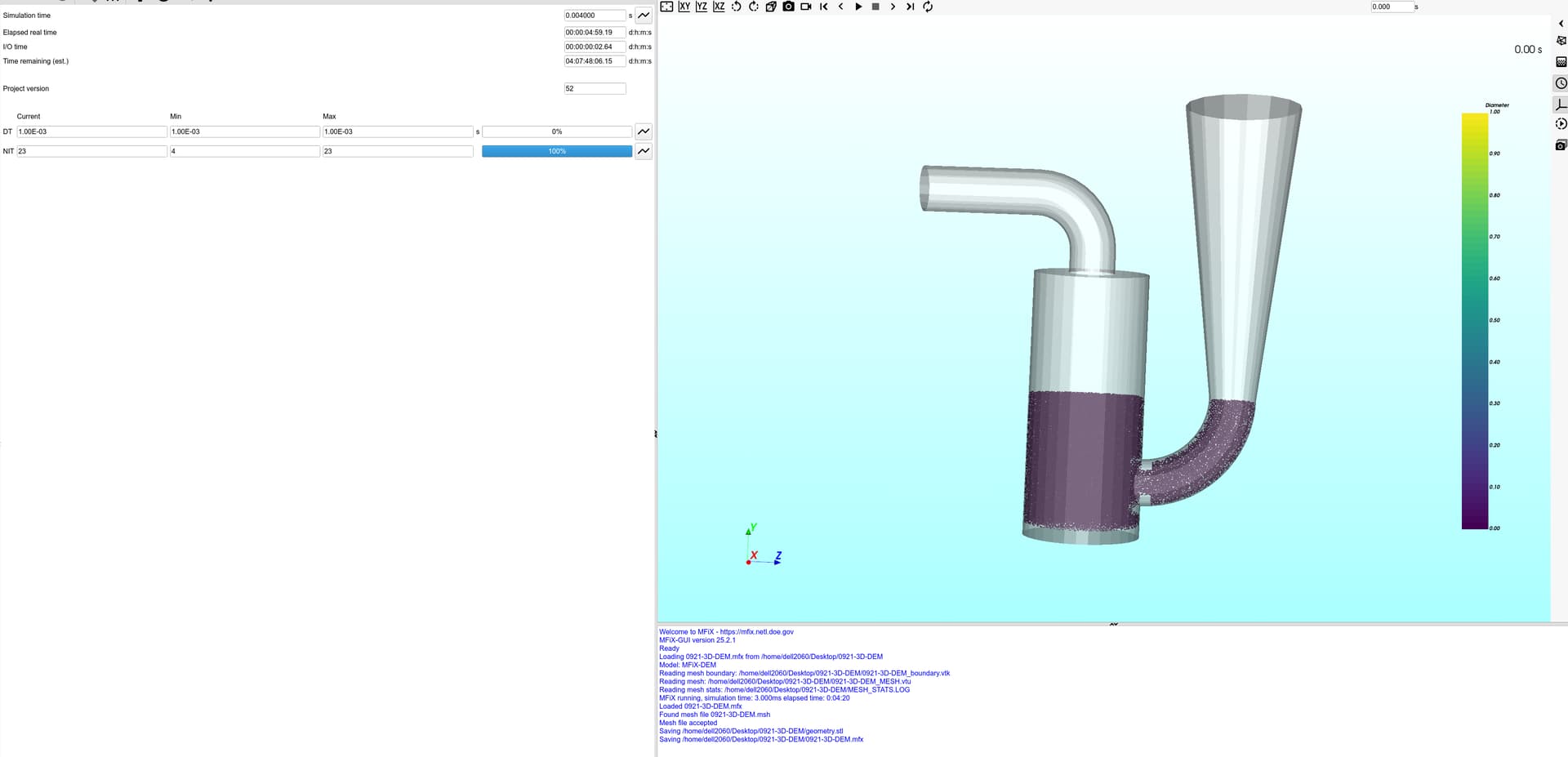1568x757 pixels.
Task: Open the geometry options in sidebar
Action: (x=1561, y=41)
